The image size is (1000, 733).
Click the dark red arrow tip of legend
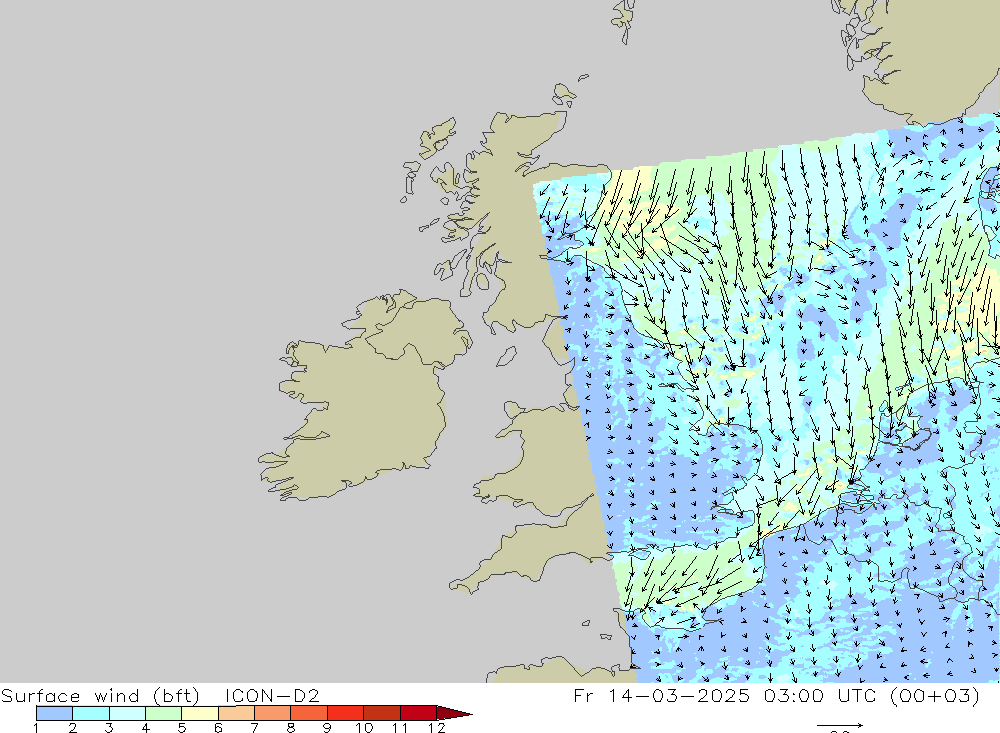point(454,713)
